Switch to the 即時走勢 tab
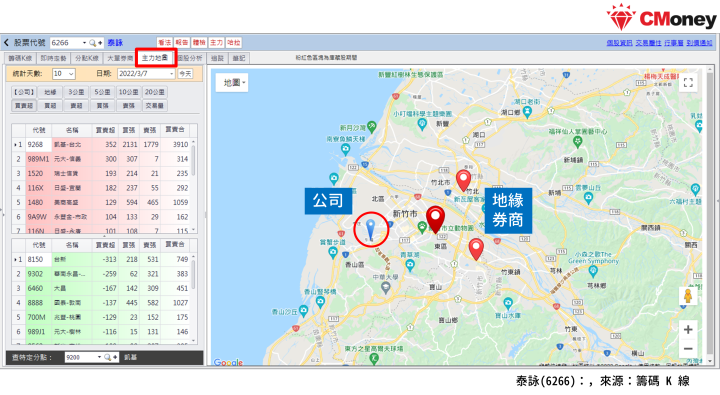 pos(54,58)
